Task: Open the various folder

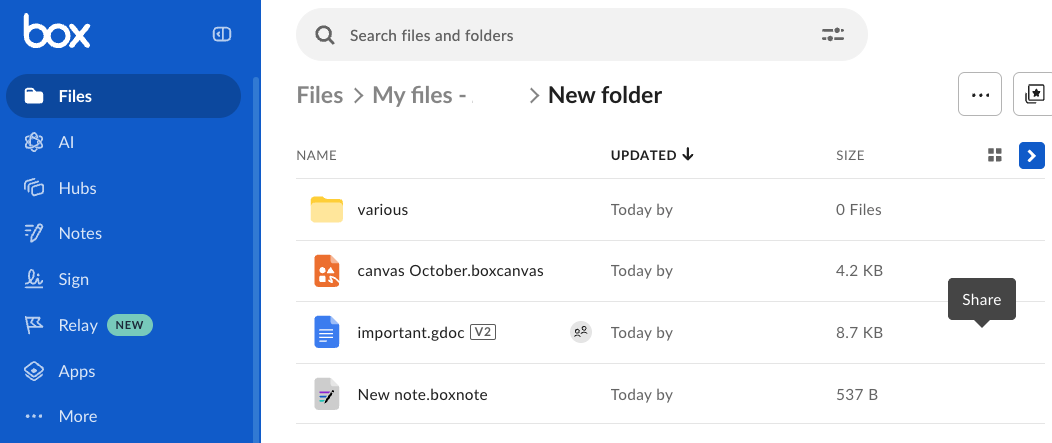Action: tap(382, 210)
